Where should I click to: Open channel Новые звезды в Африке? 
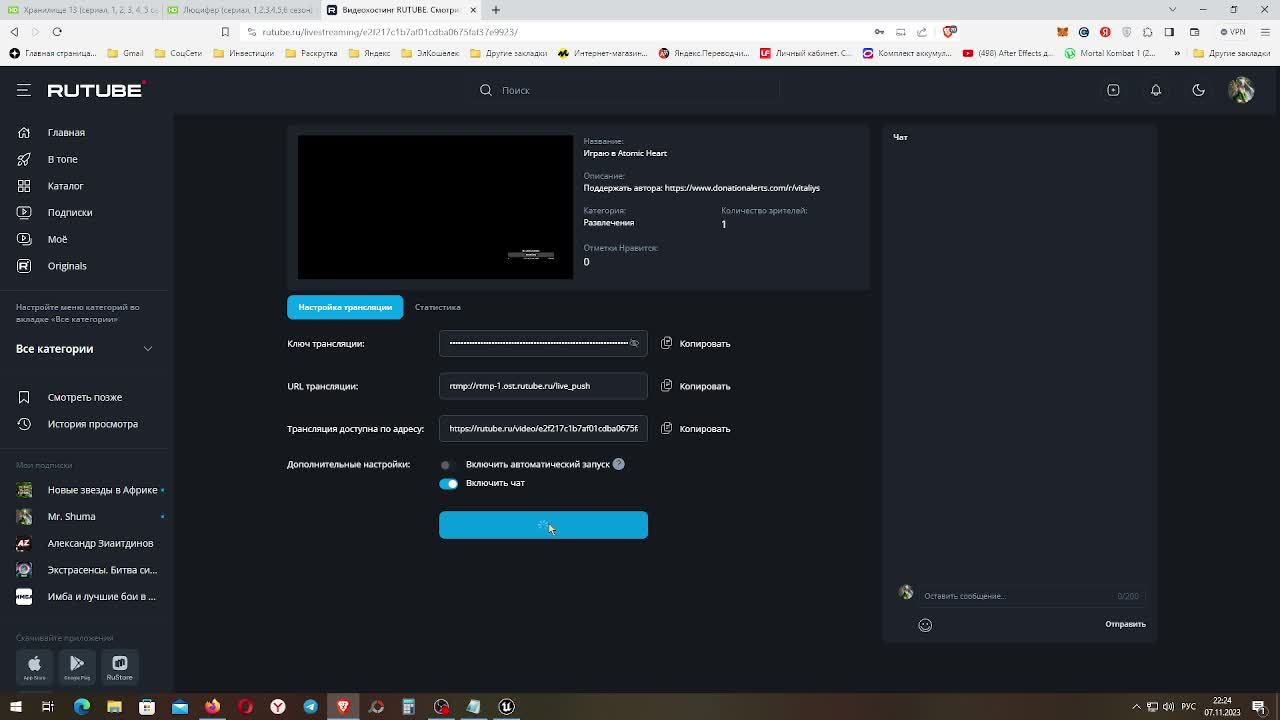point(102,490)
